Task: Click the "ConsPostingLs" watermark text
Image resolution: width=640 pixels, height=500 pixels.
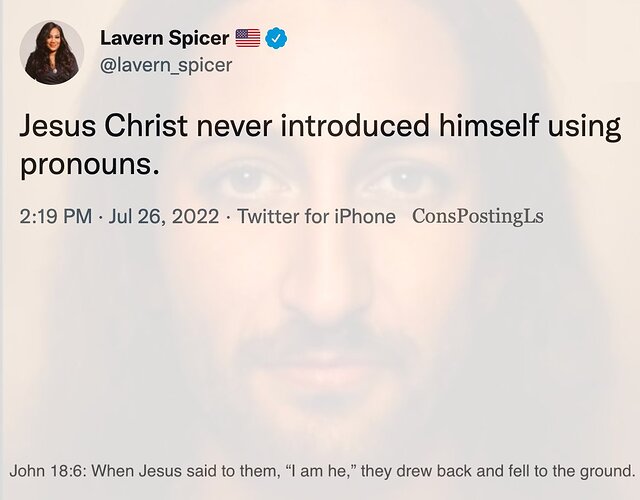Action: click(478, 216)
